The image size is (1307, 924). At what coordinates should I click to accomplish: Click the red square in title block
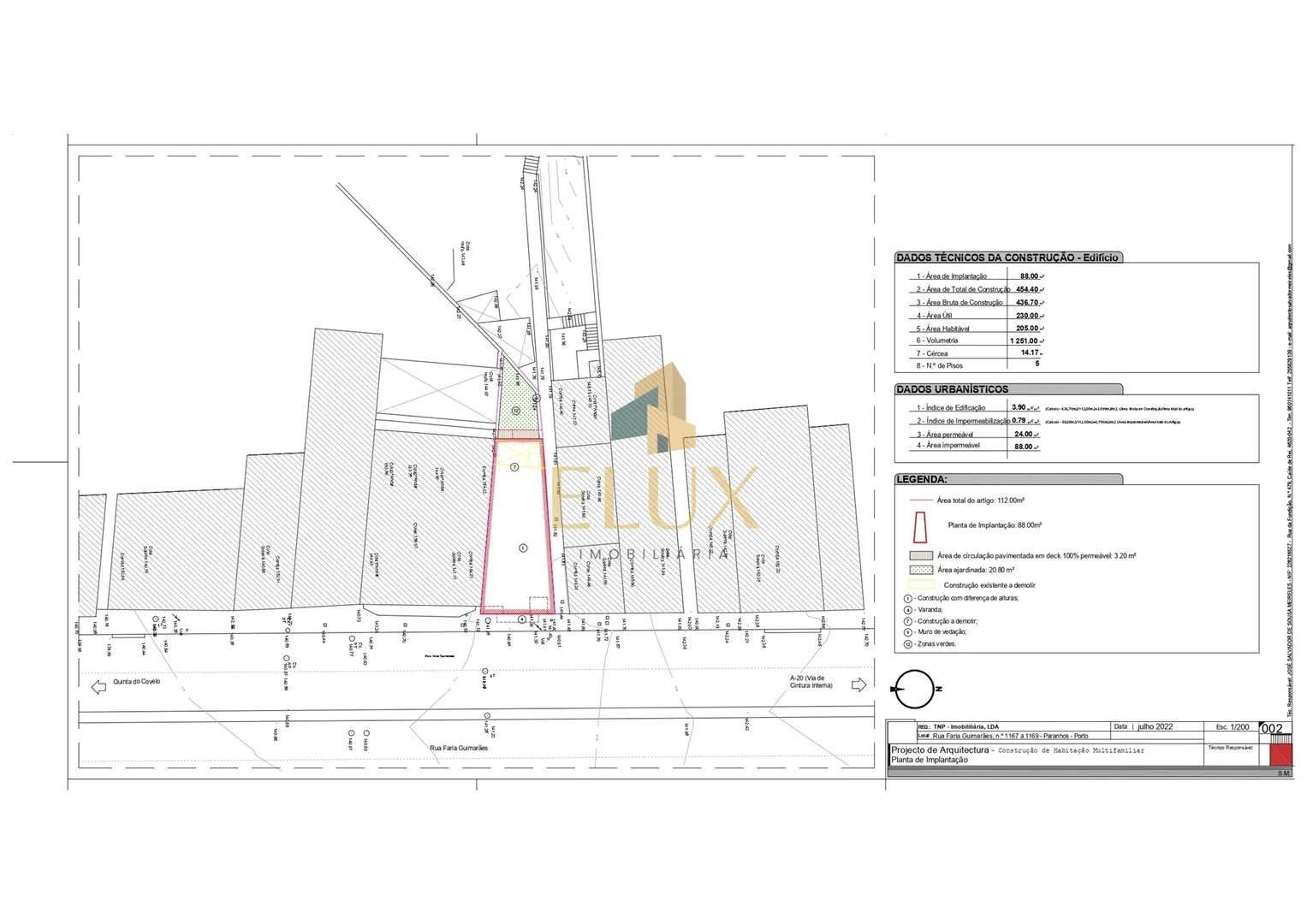coord(1280,755)
